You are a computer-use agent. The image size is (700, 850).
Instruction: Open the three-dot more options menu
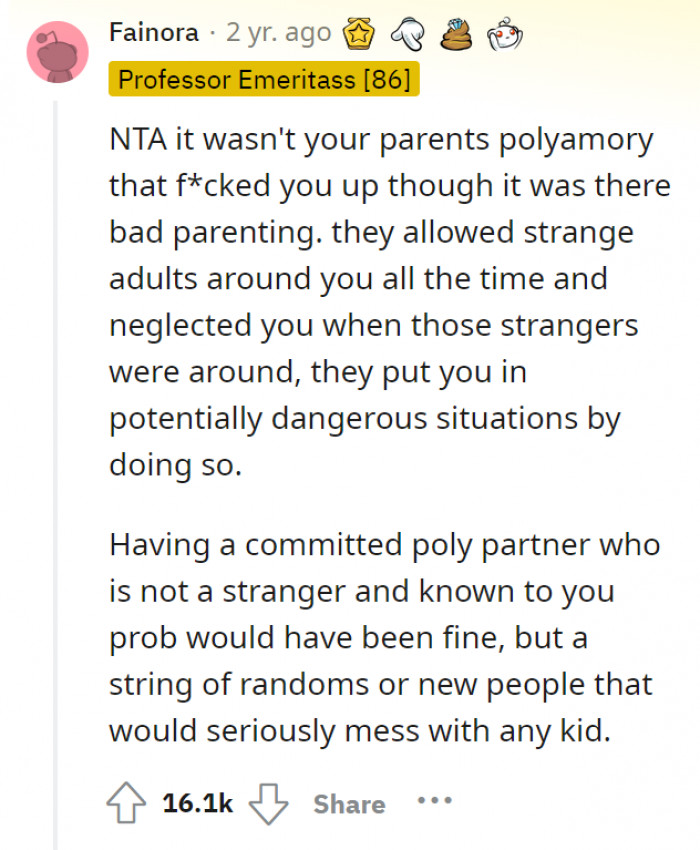click(435, 802)
